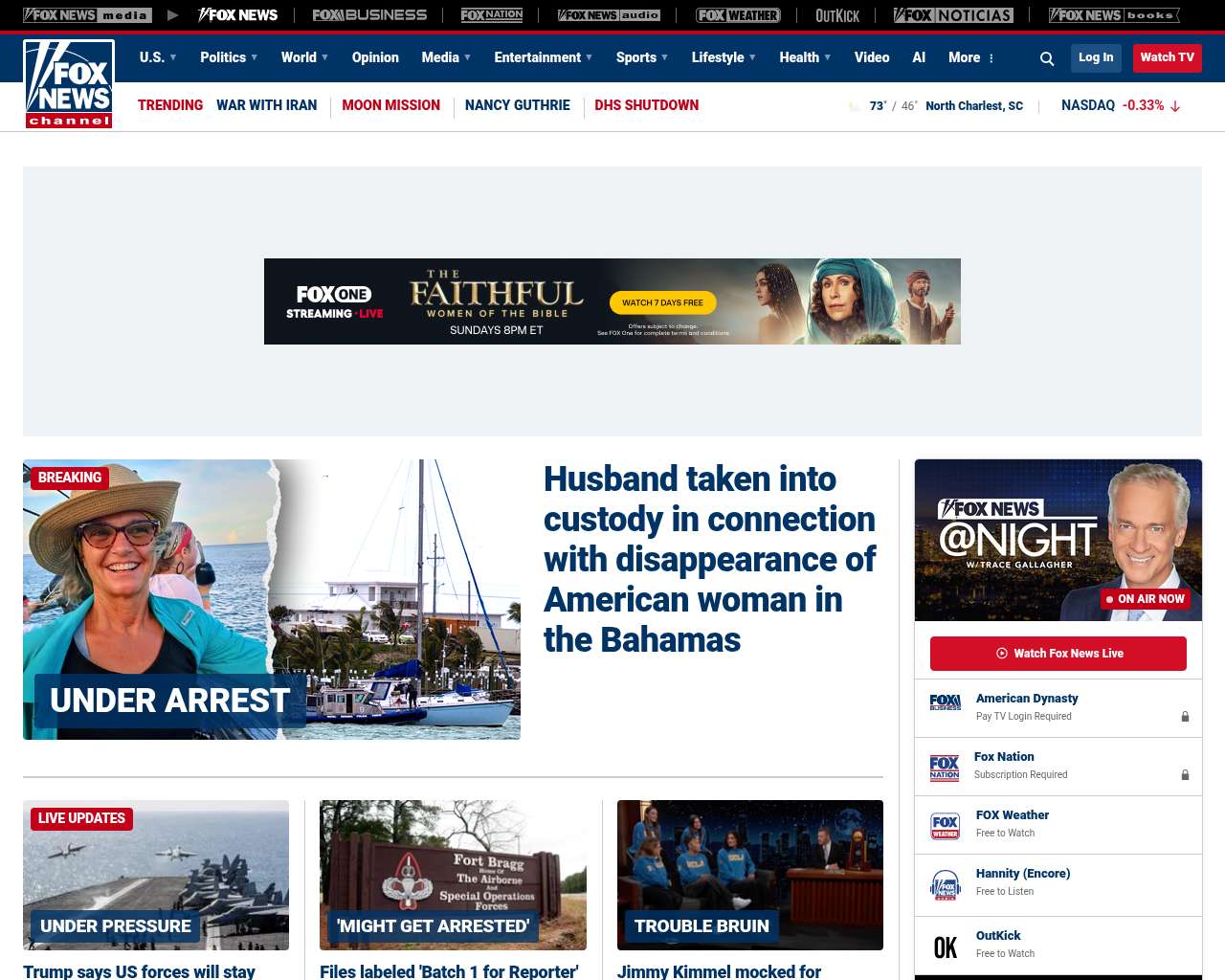Click Watch Fox News Live button
This screenshot has height=980, width=1225.
tap(1058, 654)
